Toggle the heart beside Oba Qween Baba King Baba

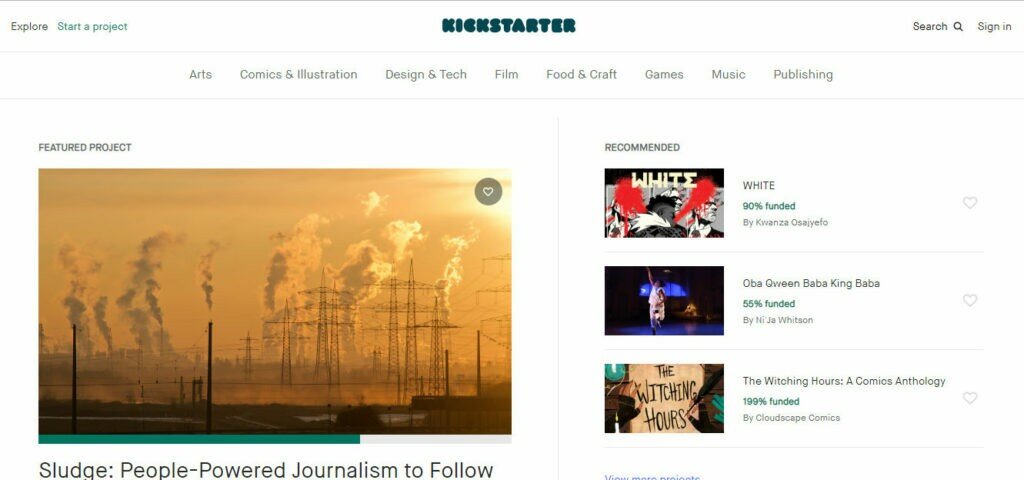[970, 300]
